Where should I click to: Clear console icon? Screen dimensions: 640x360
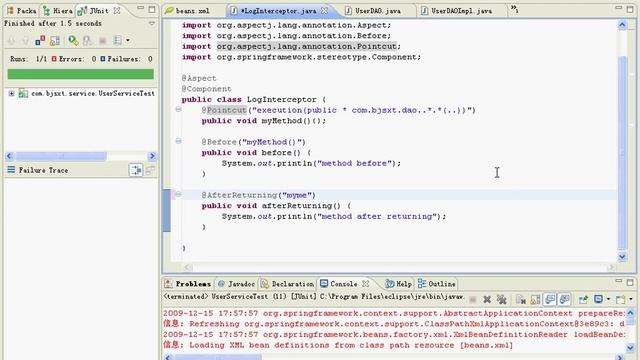point(520,300)
